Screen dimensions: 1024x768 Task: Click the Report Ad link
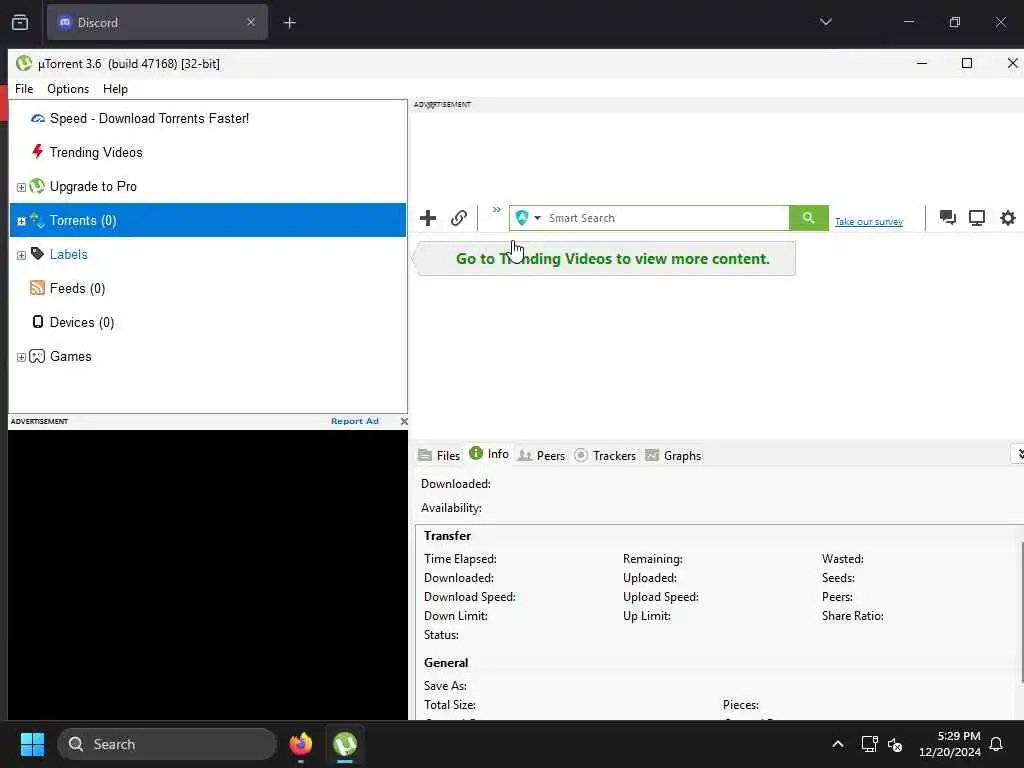[x=355, y=421]
